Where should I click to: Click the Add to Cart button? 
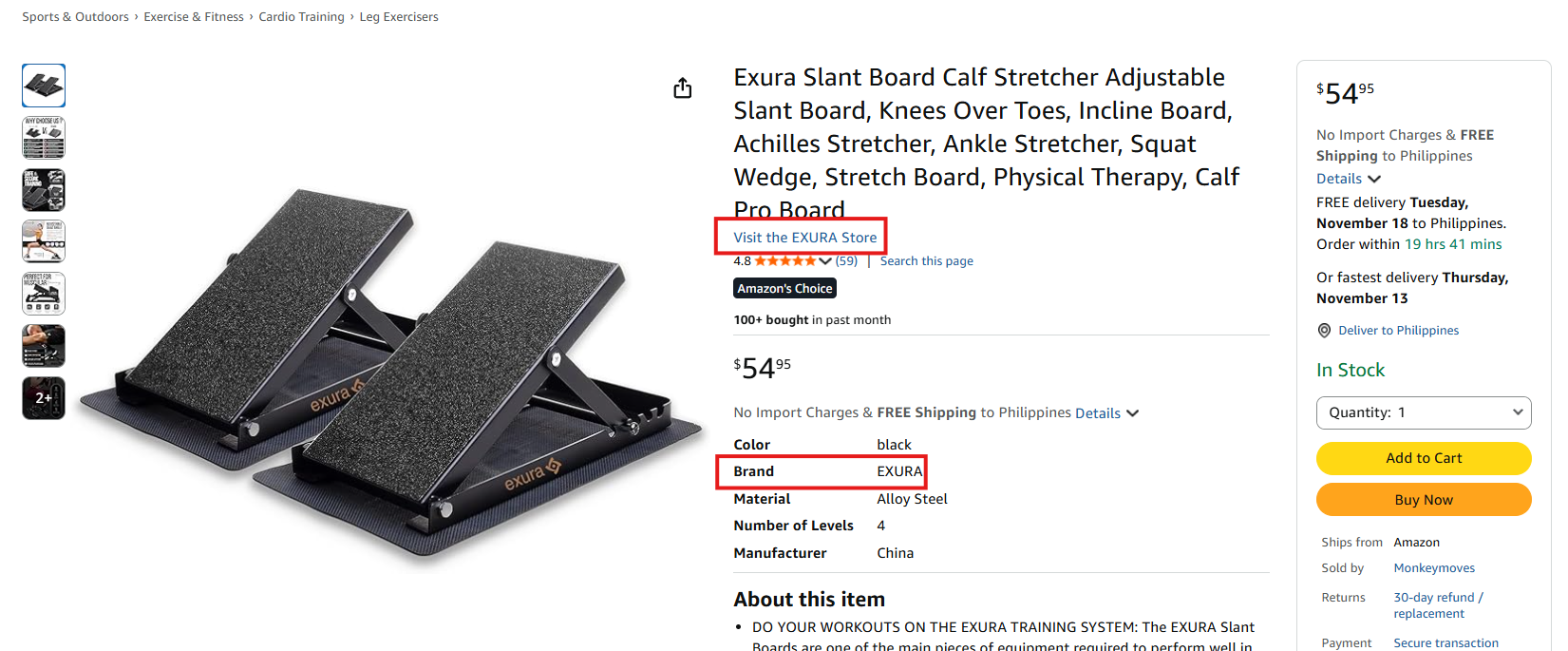click(x=1423, y=458)
